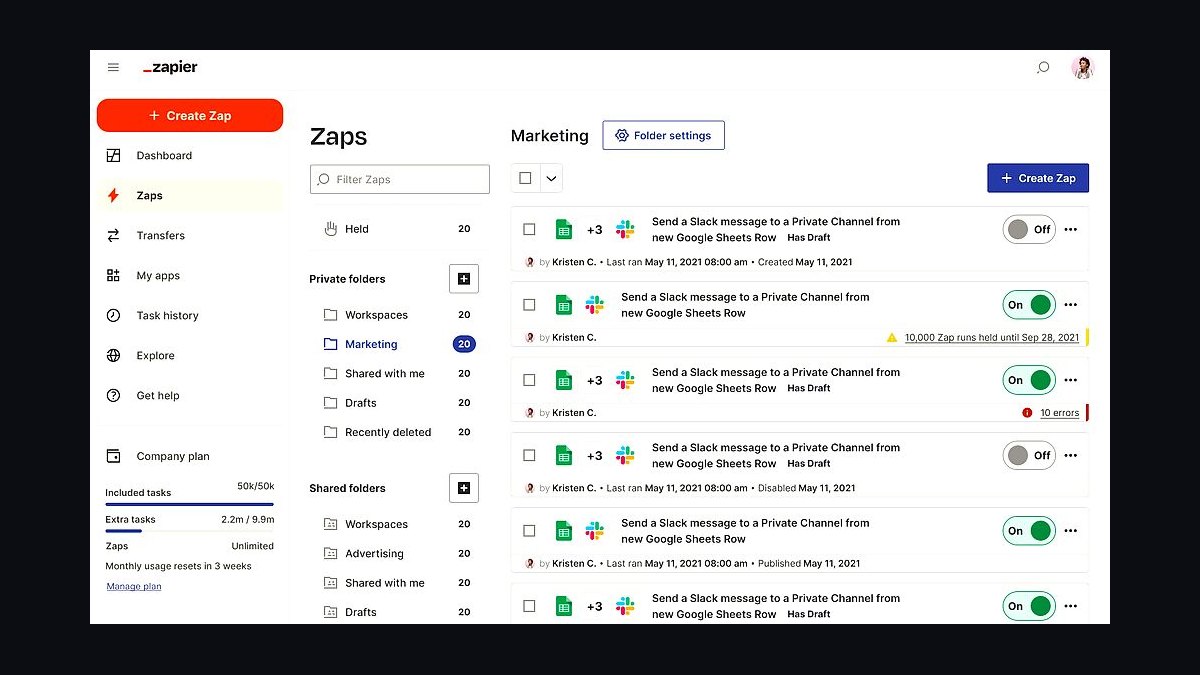Click the Held hand icon
Viewport: 1200px width, 675px height.
[331, 229]
